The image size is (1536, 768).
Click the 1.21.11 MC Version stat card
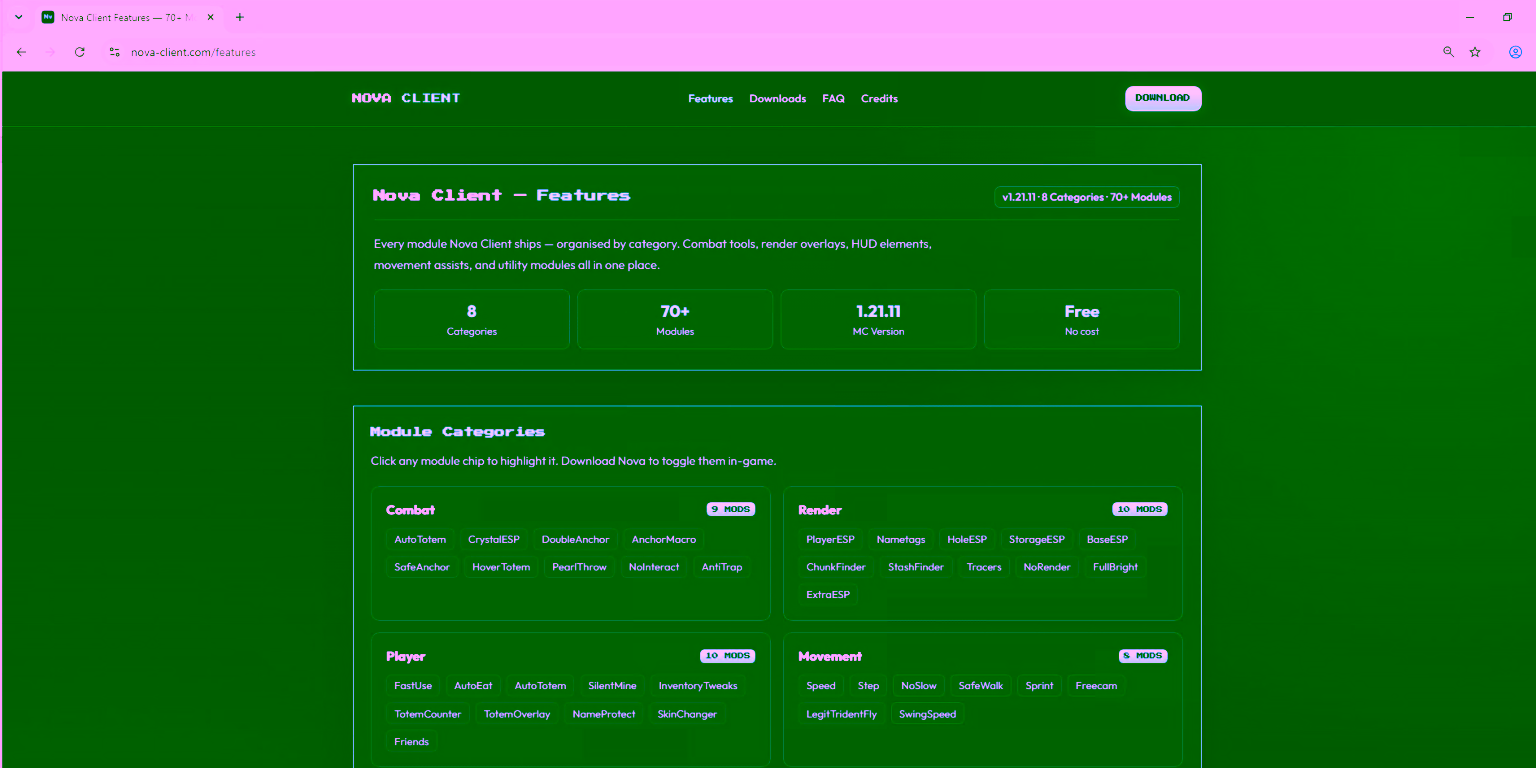(879, 320)
